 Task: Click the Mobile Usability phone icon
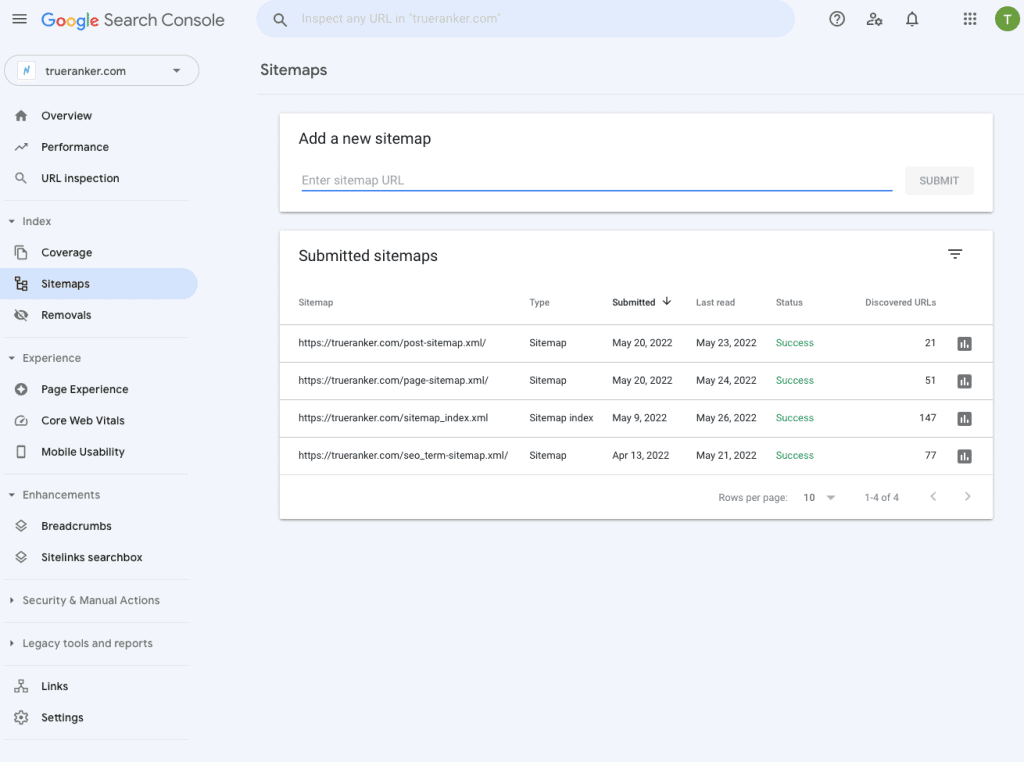(21, 452)
